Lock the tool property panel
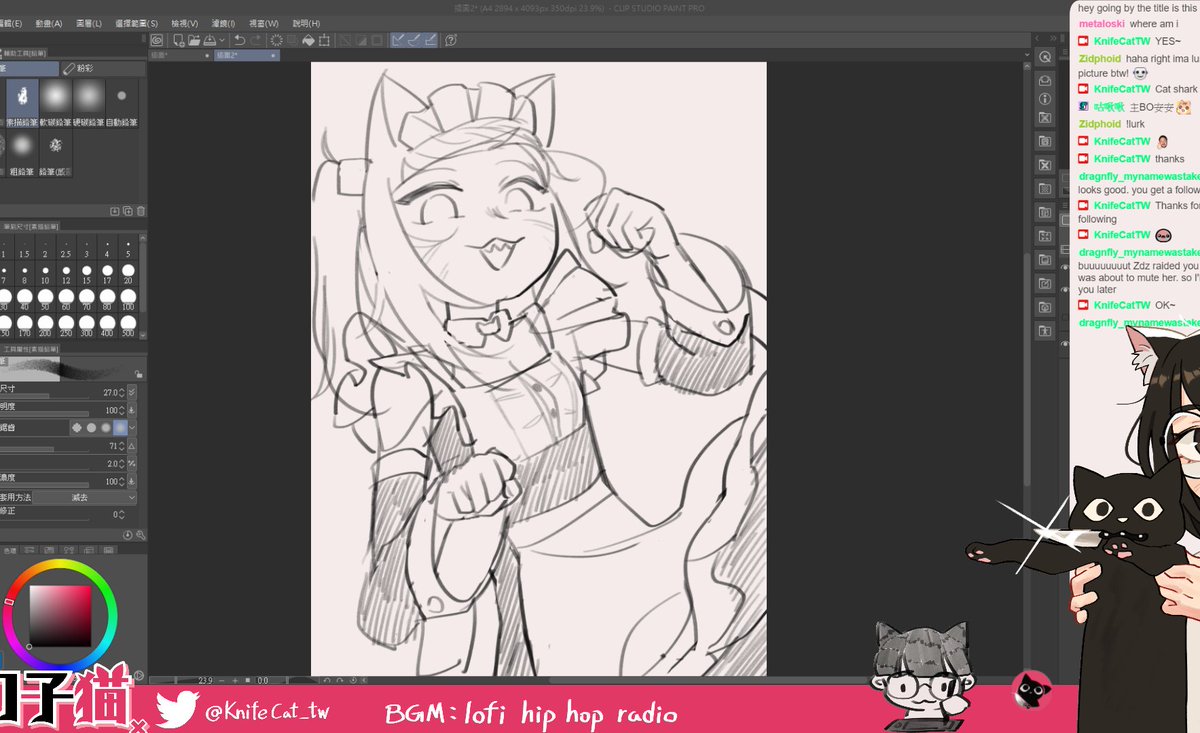This screenshot has height=733, width=1200. tap(139, 374)
